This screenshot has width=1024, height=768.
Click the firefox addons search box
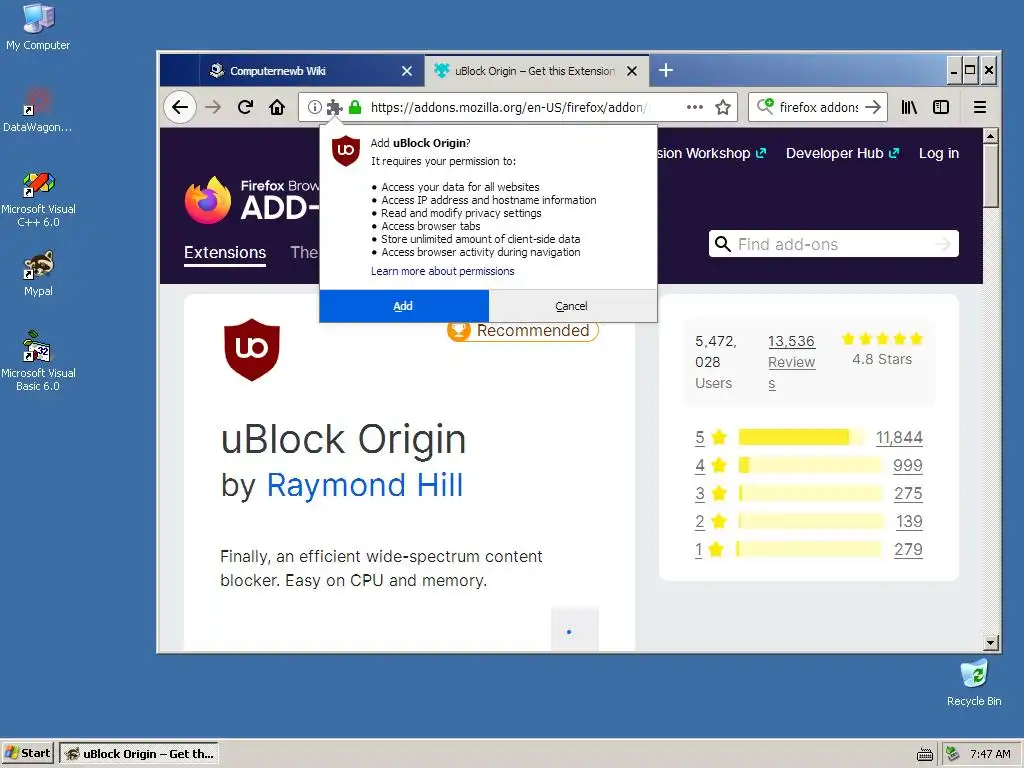(819, 107)
